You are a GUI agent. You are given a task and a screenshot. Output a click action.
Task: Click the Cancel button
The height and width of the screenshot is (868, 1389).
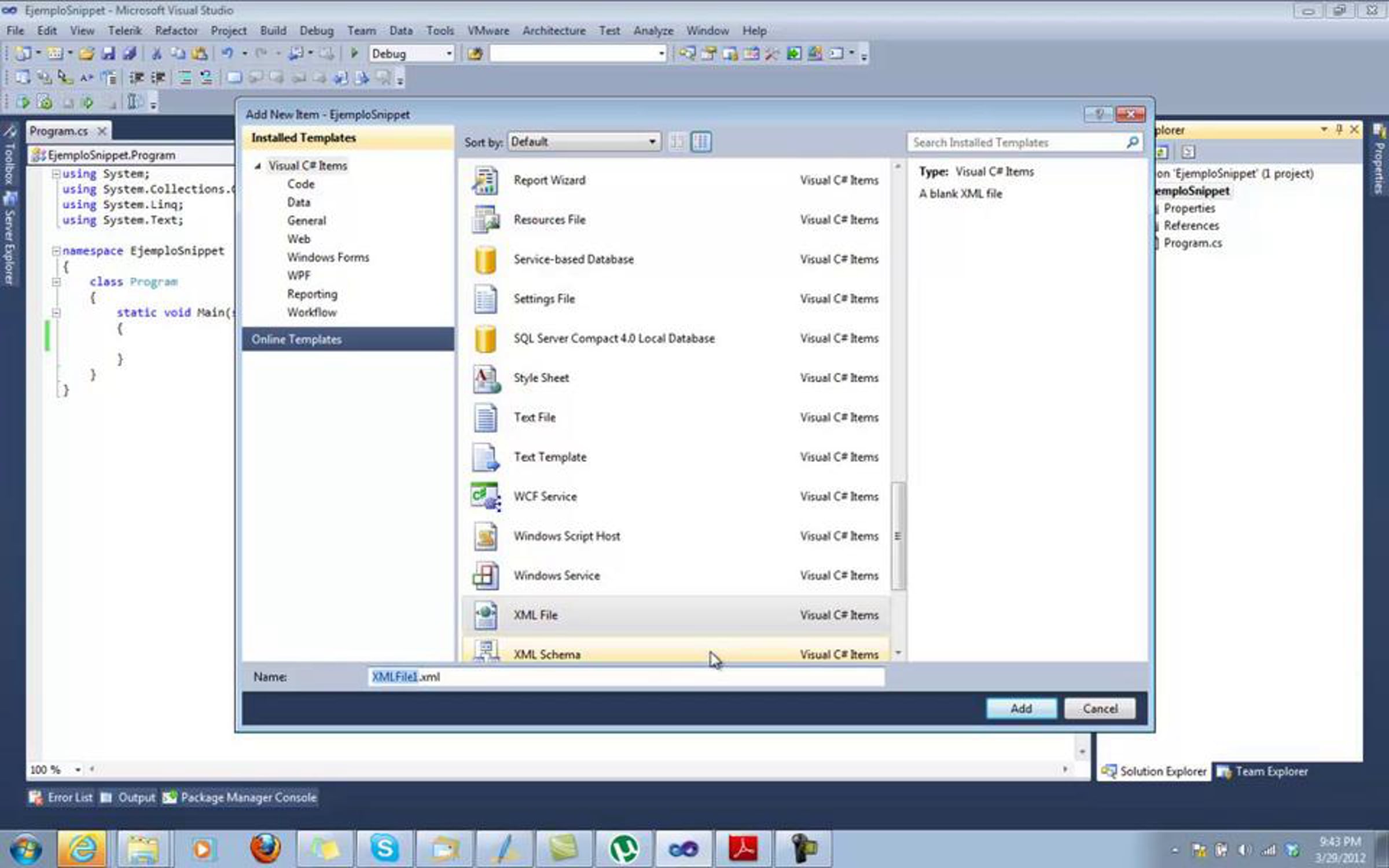click(x=1100, y=708)
